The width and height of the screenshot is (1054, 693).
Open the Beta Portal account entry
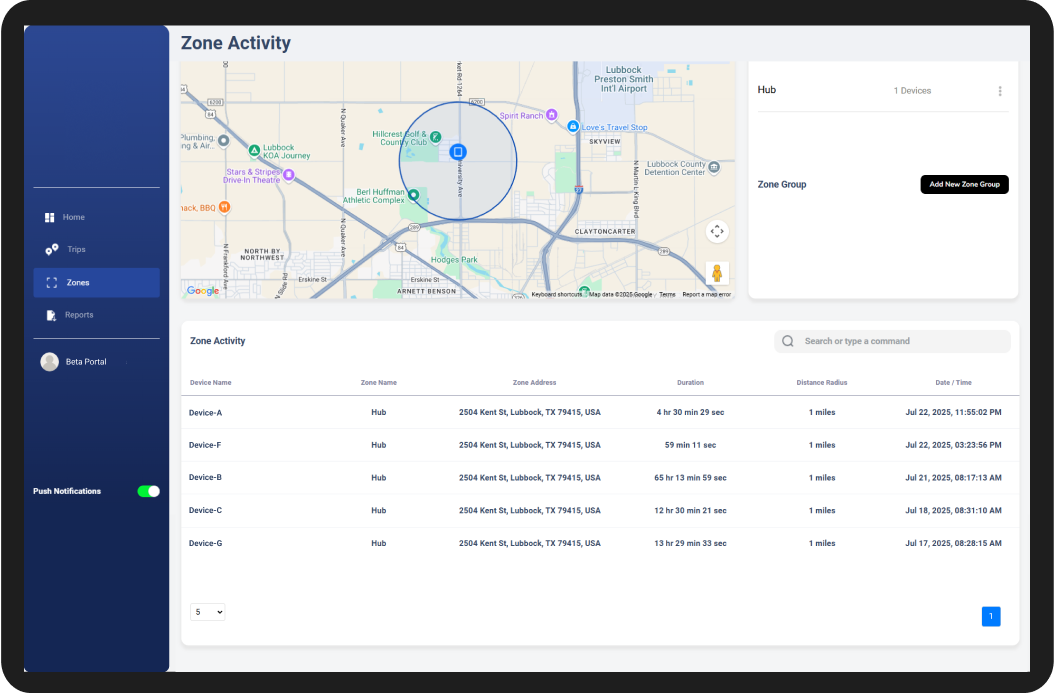(86, 362)
